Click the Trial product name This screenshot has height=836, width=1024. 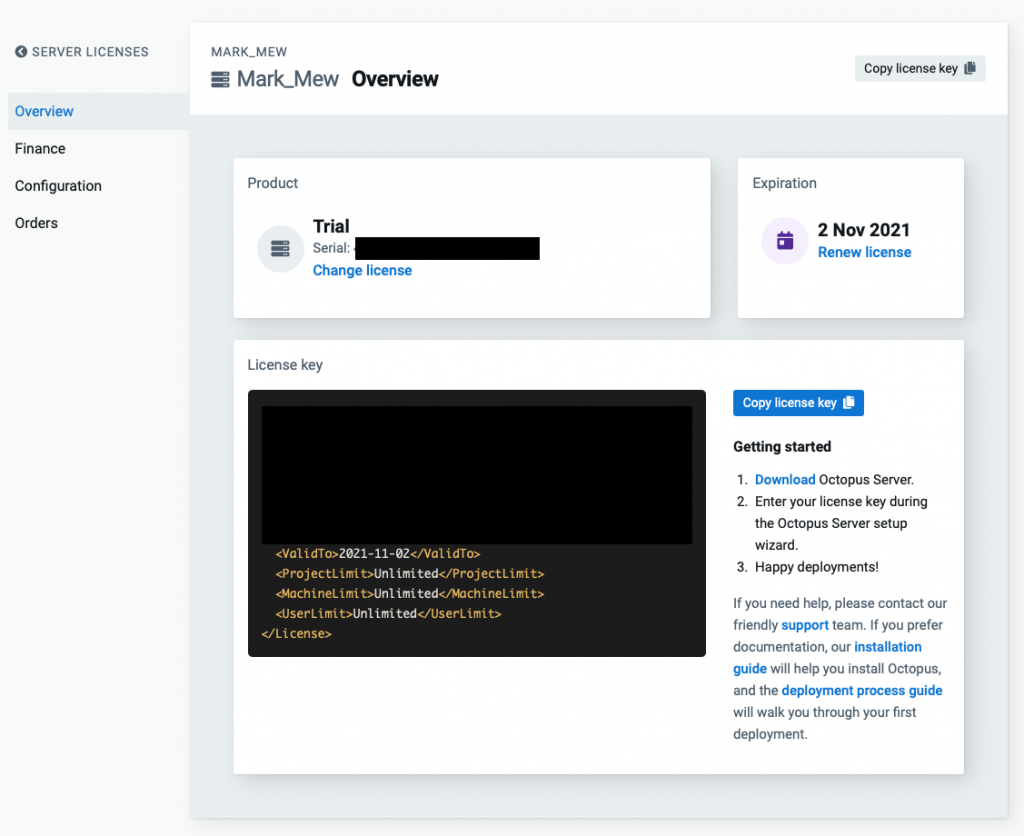[331, 226]
